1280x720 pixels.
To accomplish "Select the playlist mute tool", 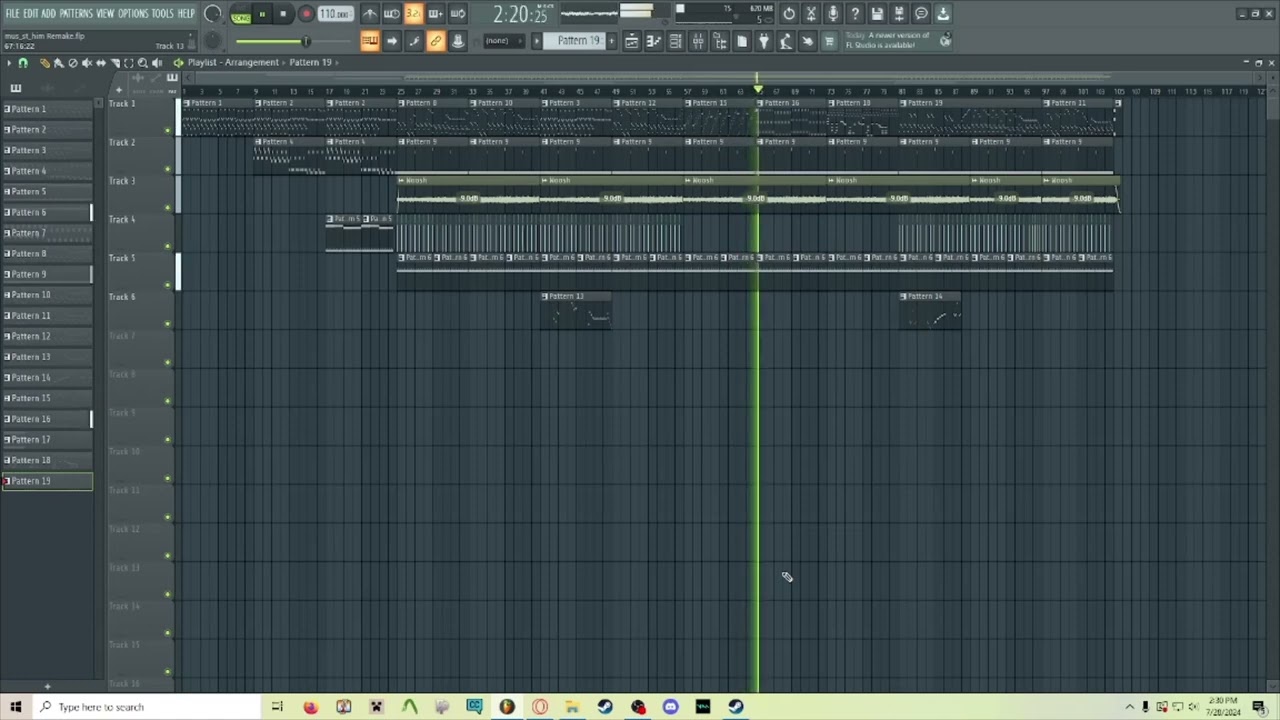I will pyautogui.click(x=86, y=63).
